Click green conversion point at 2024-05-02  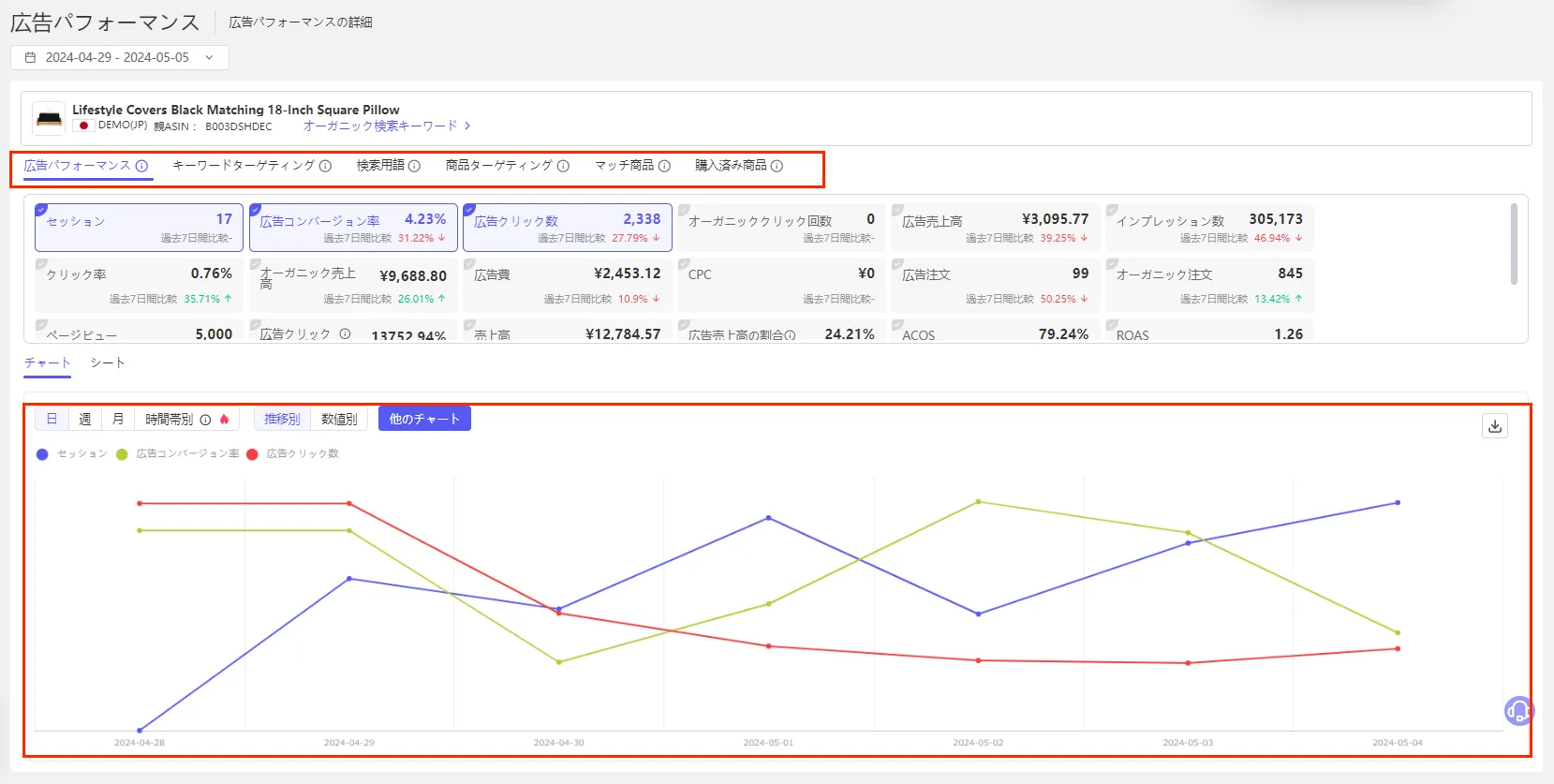coord(979,502)
